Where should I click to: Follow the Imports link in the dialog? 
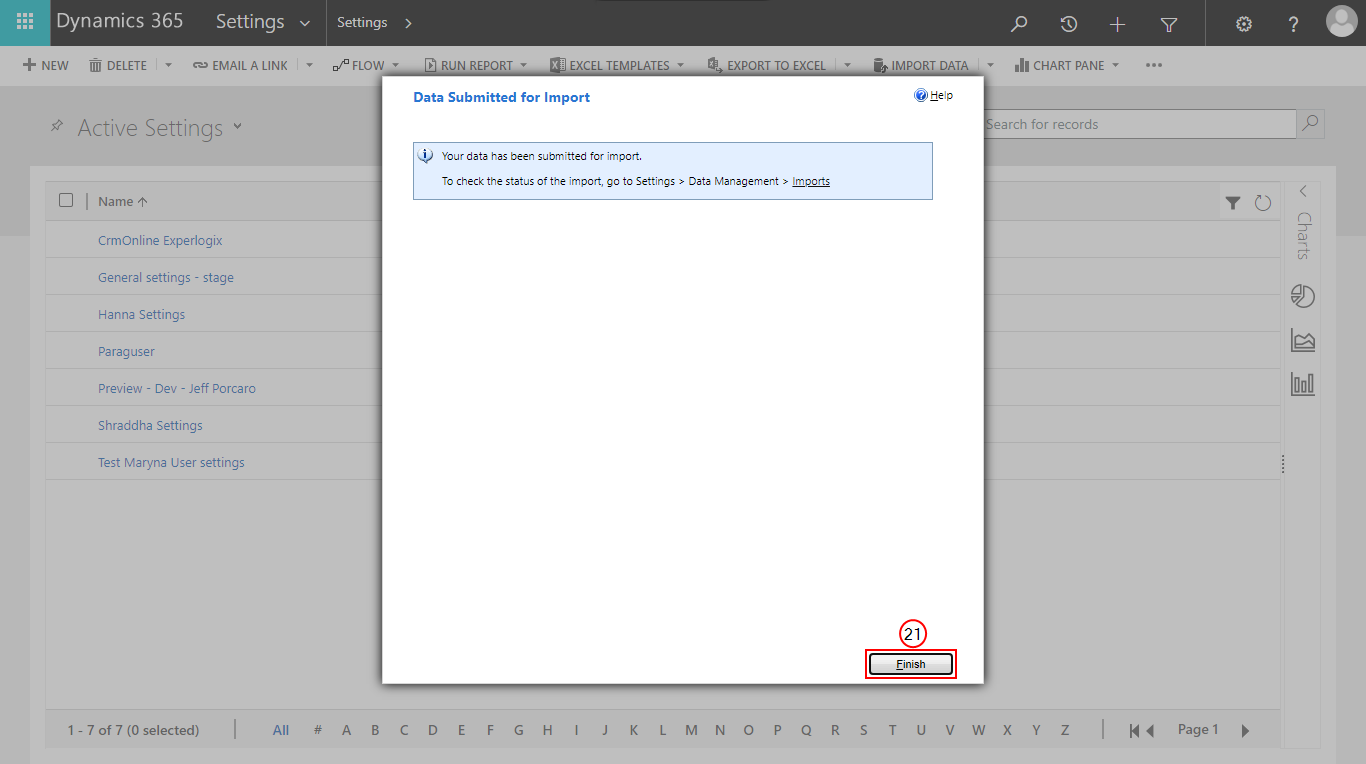point(811,181)
